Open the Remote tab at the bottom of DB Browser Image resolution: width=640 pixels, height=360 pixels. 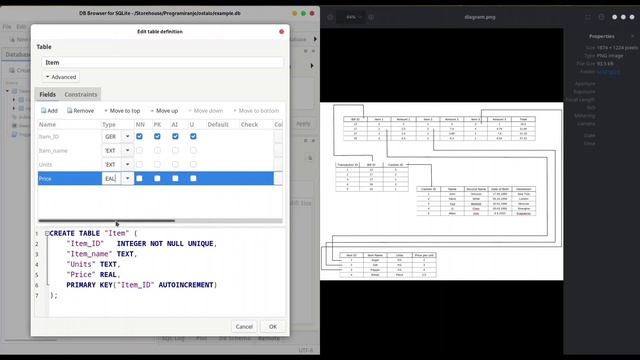click(269, 338)
